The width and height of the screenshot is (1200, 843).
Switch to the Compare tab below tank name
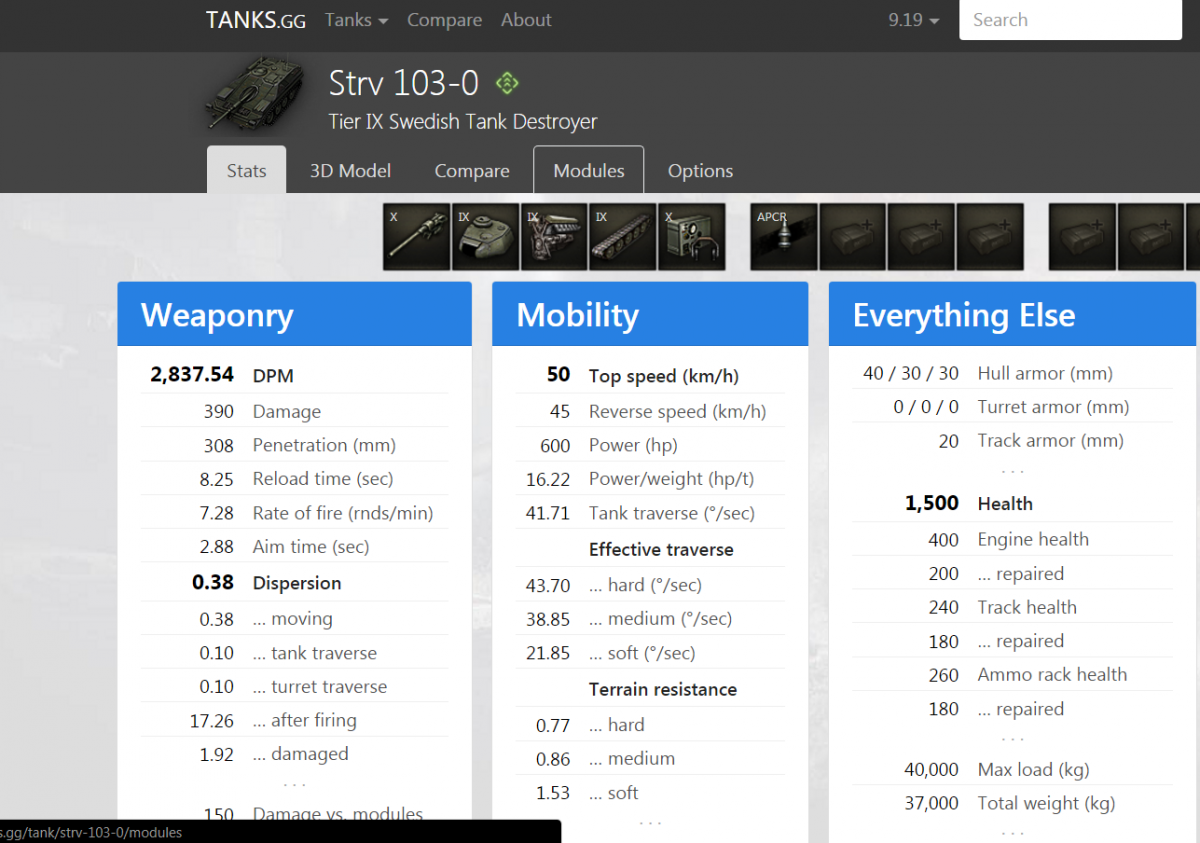click(472, 170)
